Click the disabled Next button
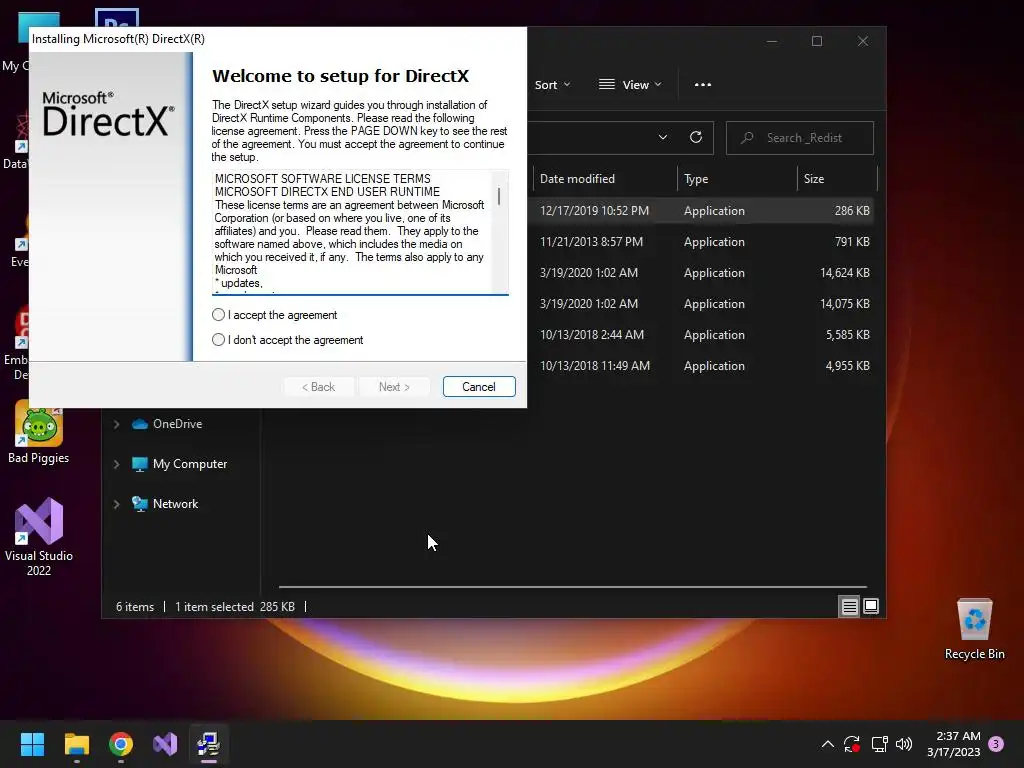The image size is (1024, 768). pos(394,387)
